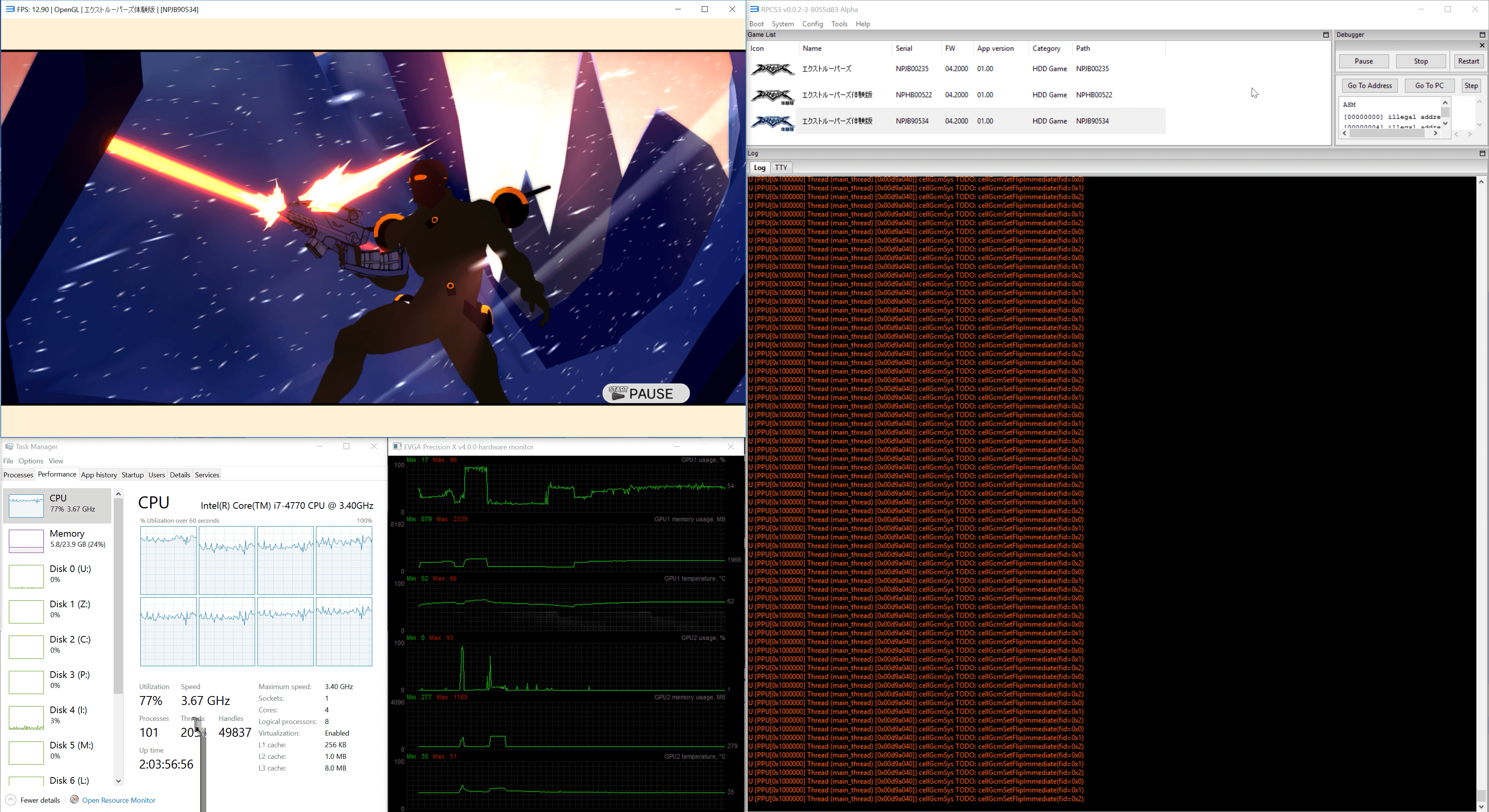The image size is (1489, 812).
Task: Sort game list by Serial column header
Action: pyautogui.click(x=903, y=48)
